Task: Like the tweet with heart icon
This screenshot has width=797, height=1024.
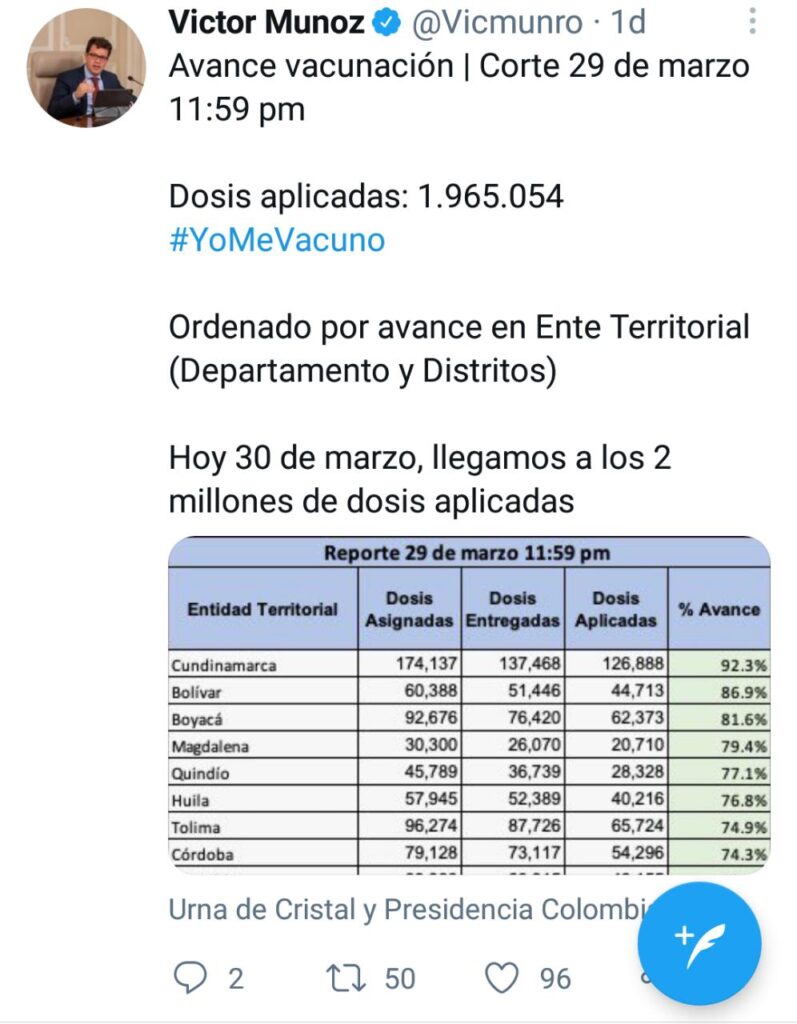Action: pyautogui.click(x=504, y=976)
